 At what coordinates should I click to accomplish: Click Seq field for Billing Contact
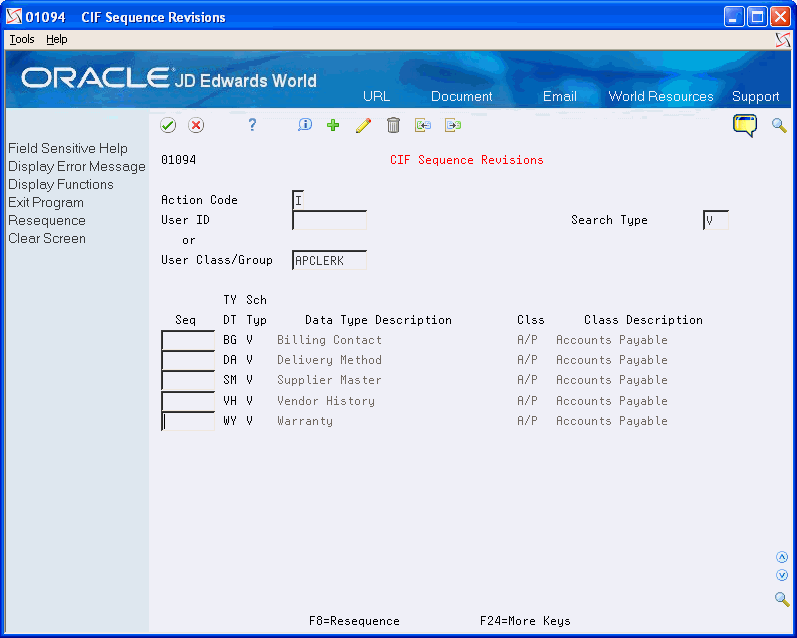pyautogui.click(x=188, y=340)
